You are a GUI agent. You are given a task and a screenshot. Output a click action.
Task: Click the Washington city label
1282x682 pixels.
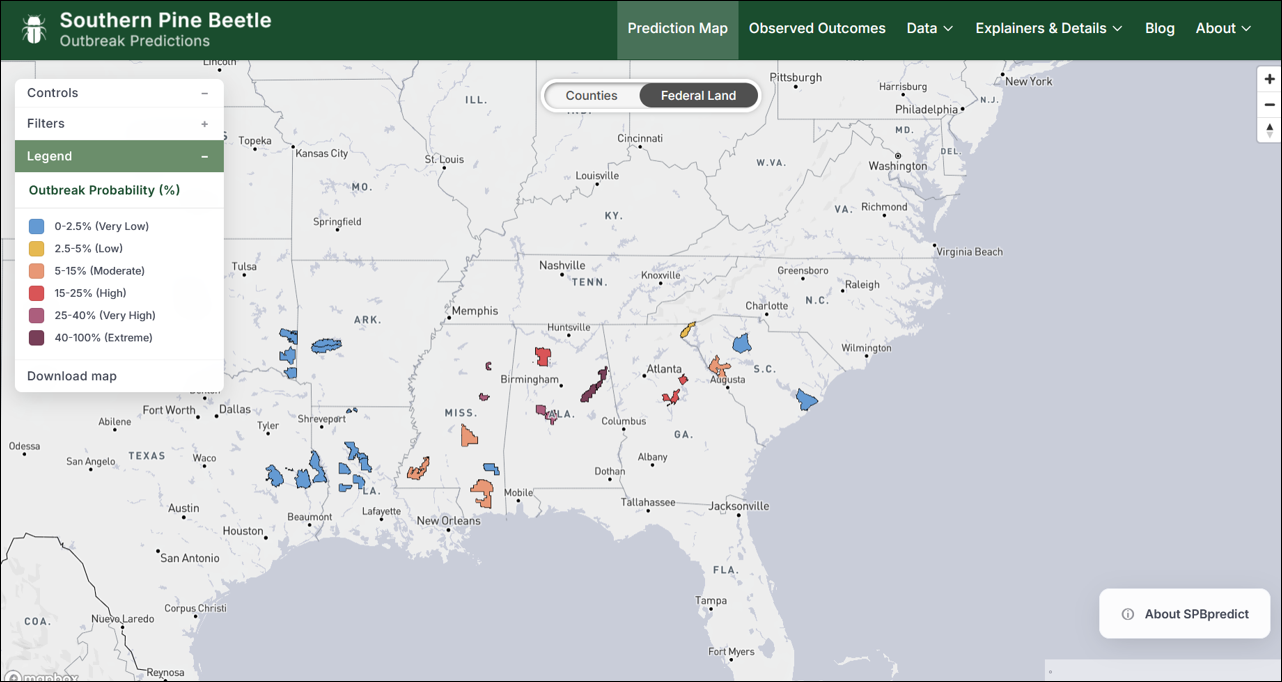(898, 166)
